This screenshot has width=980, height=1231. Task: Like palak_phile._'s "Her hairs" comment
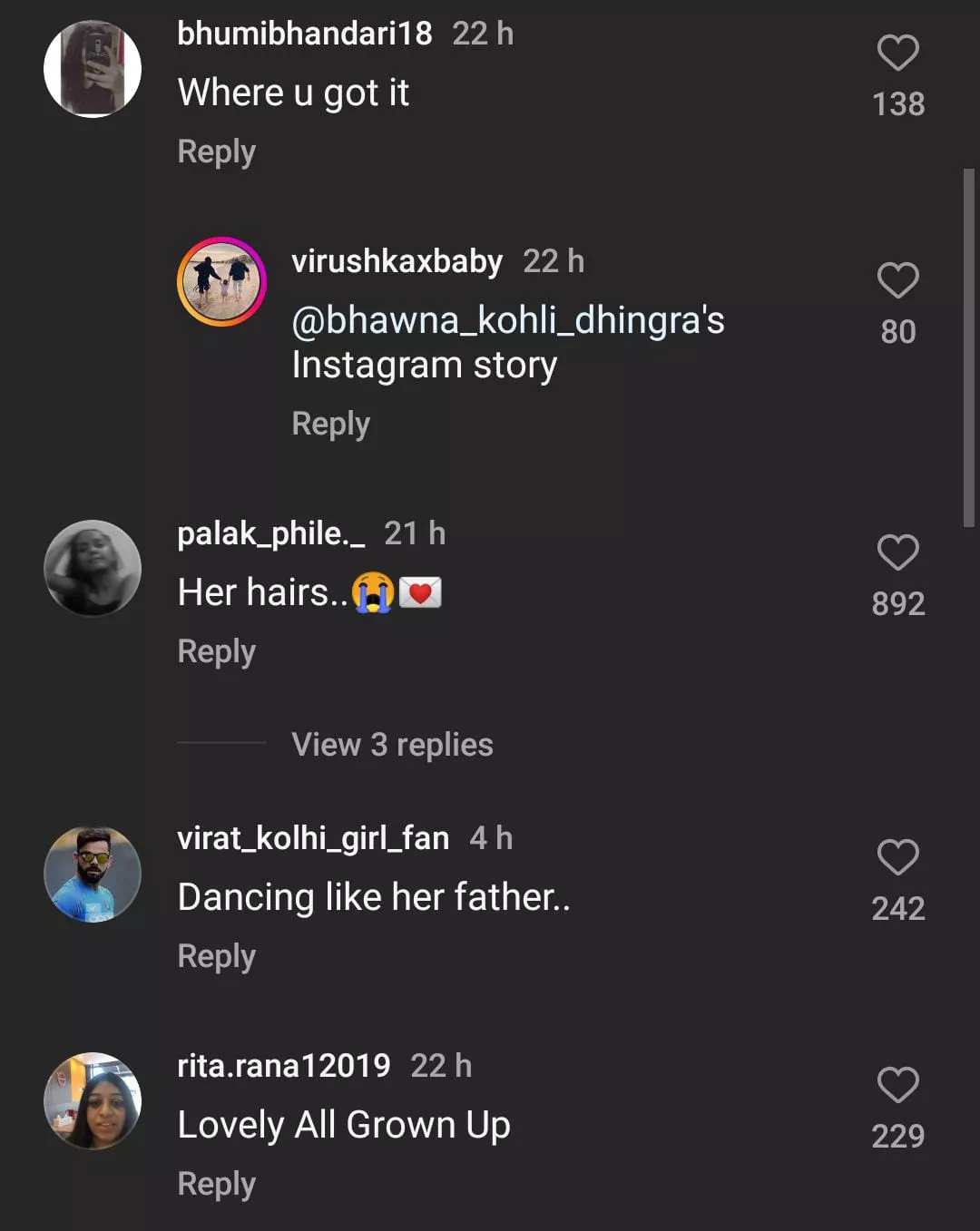click(897, 553)
